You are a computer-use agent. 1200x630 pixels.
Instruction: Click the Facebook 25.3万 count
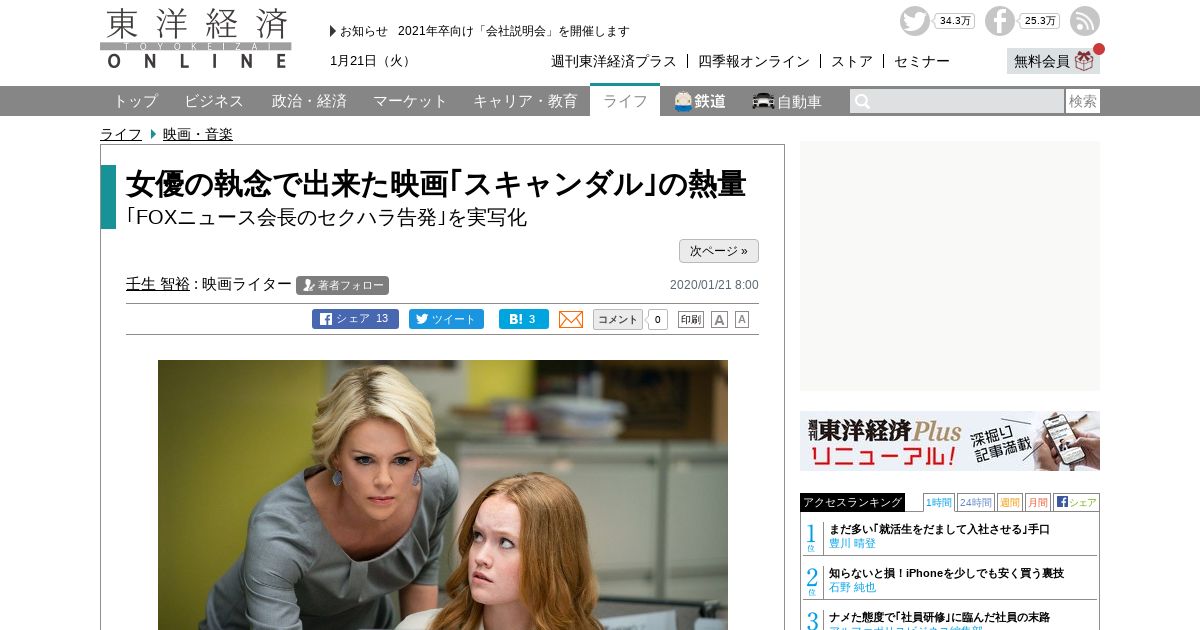coord(1040,21)
